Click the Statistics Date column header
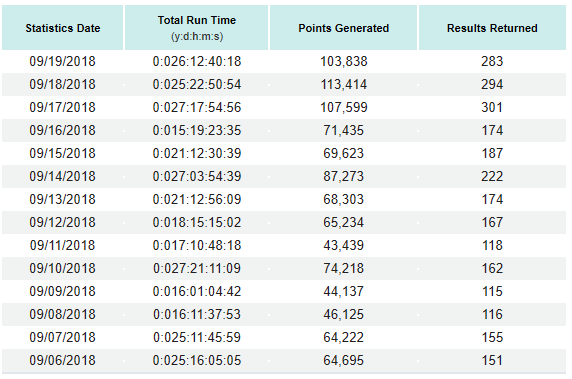The width and height of the screenshot is (572, 379). point(62,28)
